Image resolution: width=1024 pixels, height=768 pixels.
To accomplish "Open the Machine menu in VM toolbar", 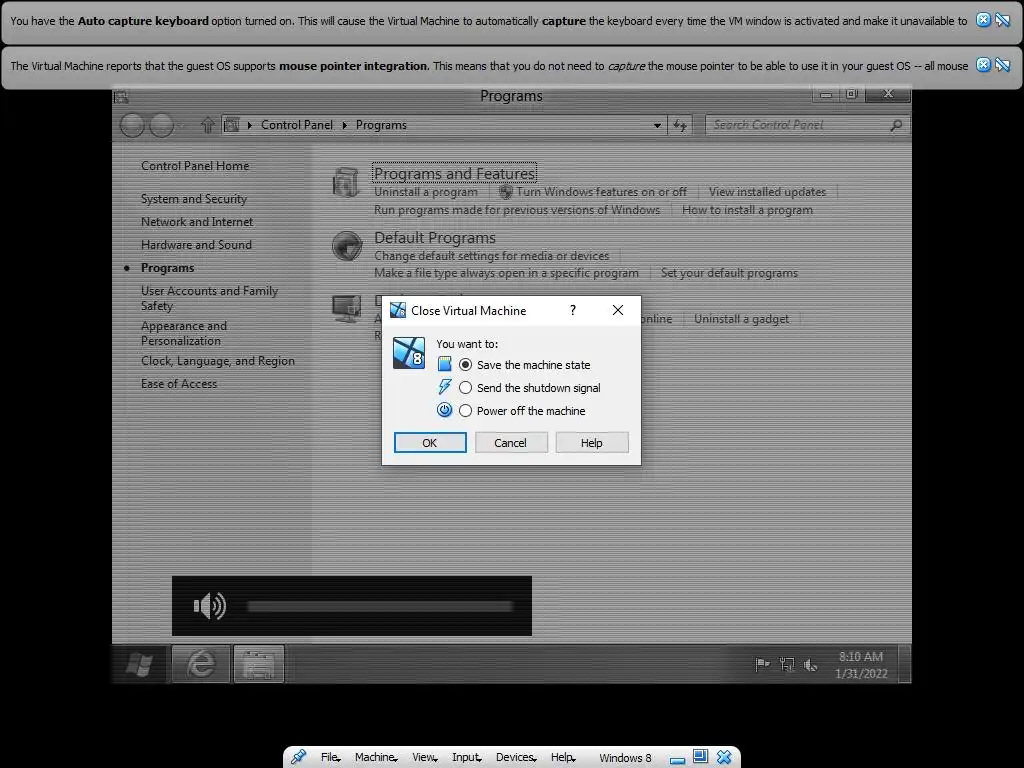I will (376, 757).
